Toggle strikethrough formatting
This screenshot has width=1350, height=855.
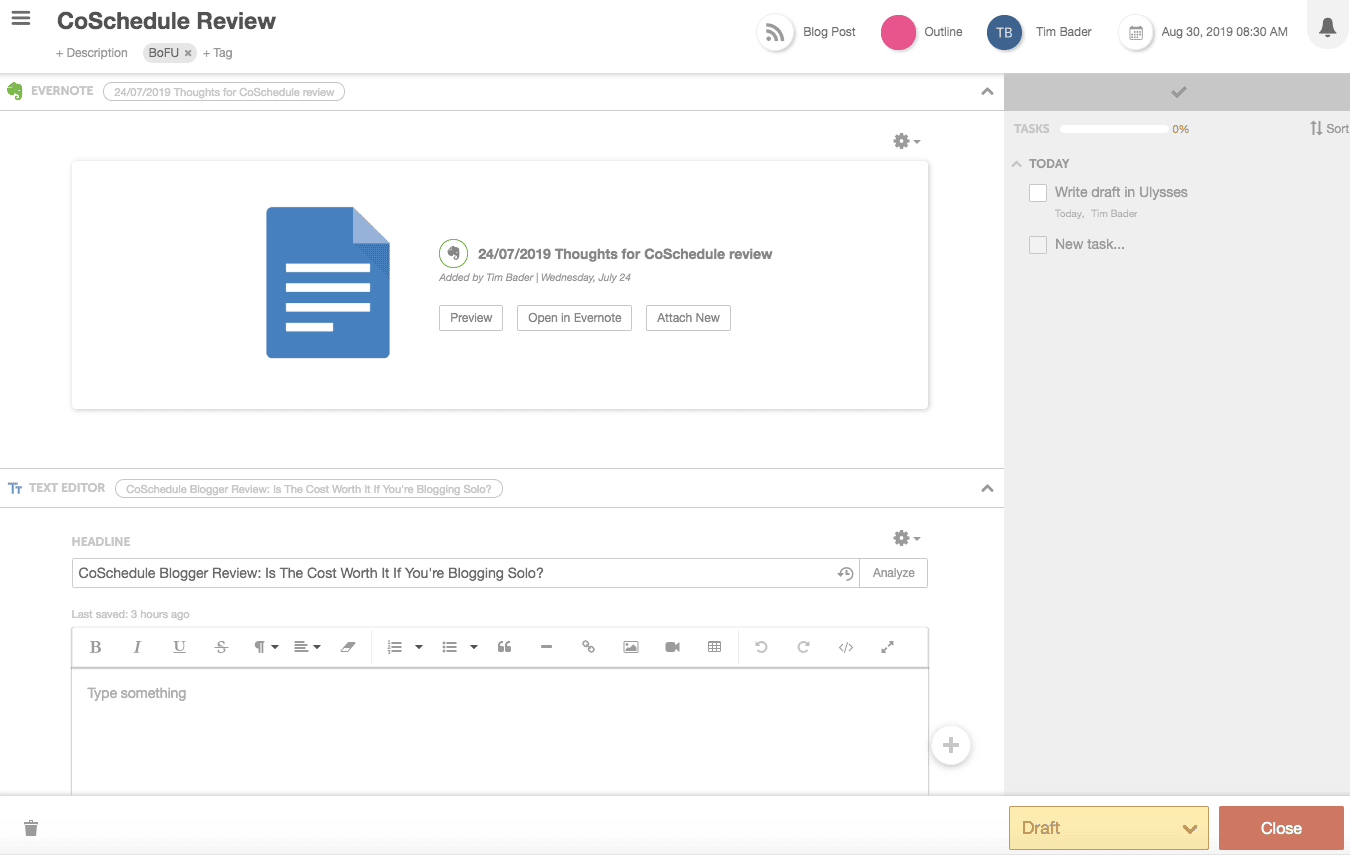[x=221, y=647]
